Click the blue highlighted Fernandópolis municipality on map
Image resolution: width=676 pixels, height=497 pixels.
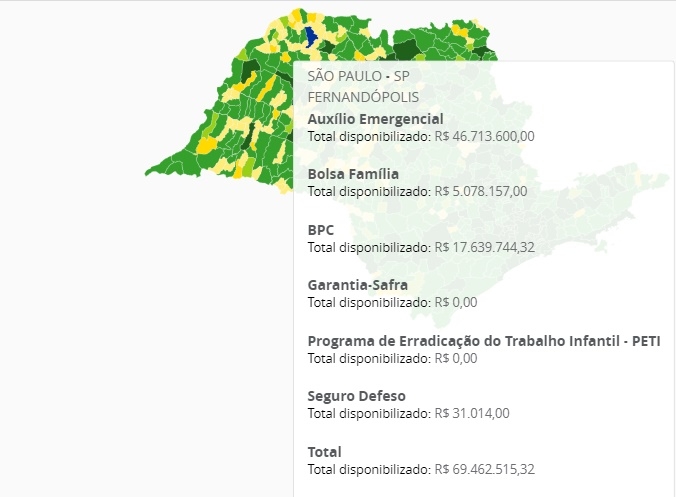point(311,36)
